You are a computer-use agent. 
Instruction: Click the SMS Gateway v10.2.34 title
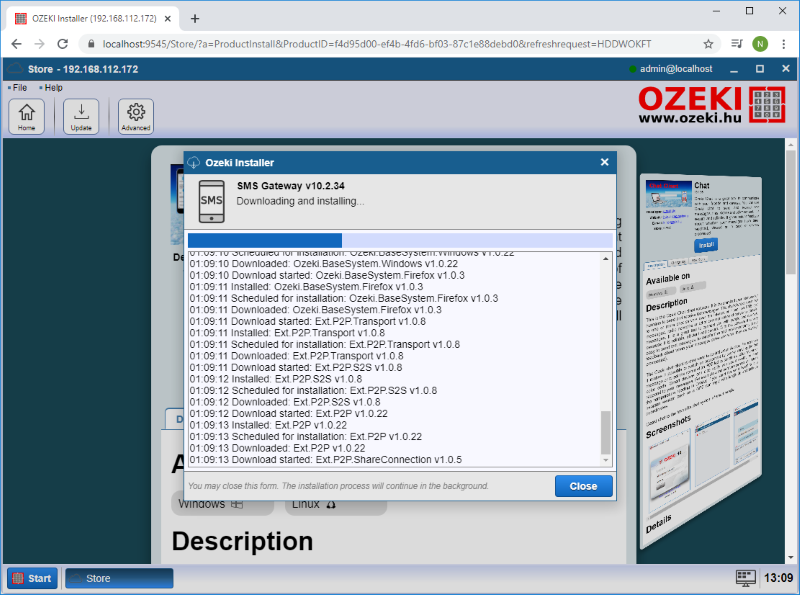tap(290, 186)
